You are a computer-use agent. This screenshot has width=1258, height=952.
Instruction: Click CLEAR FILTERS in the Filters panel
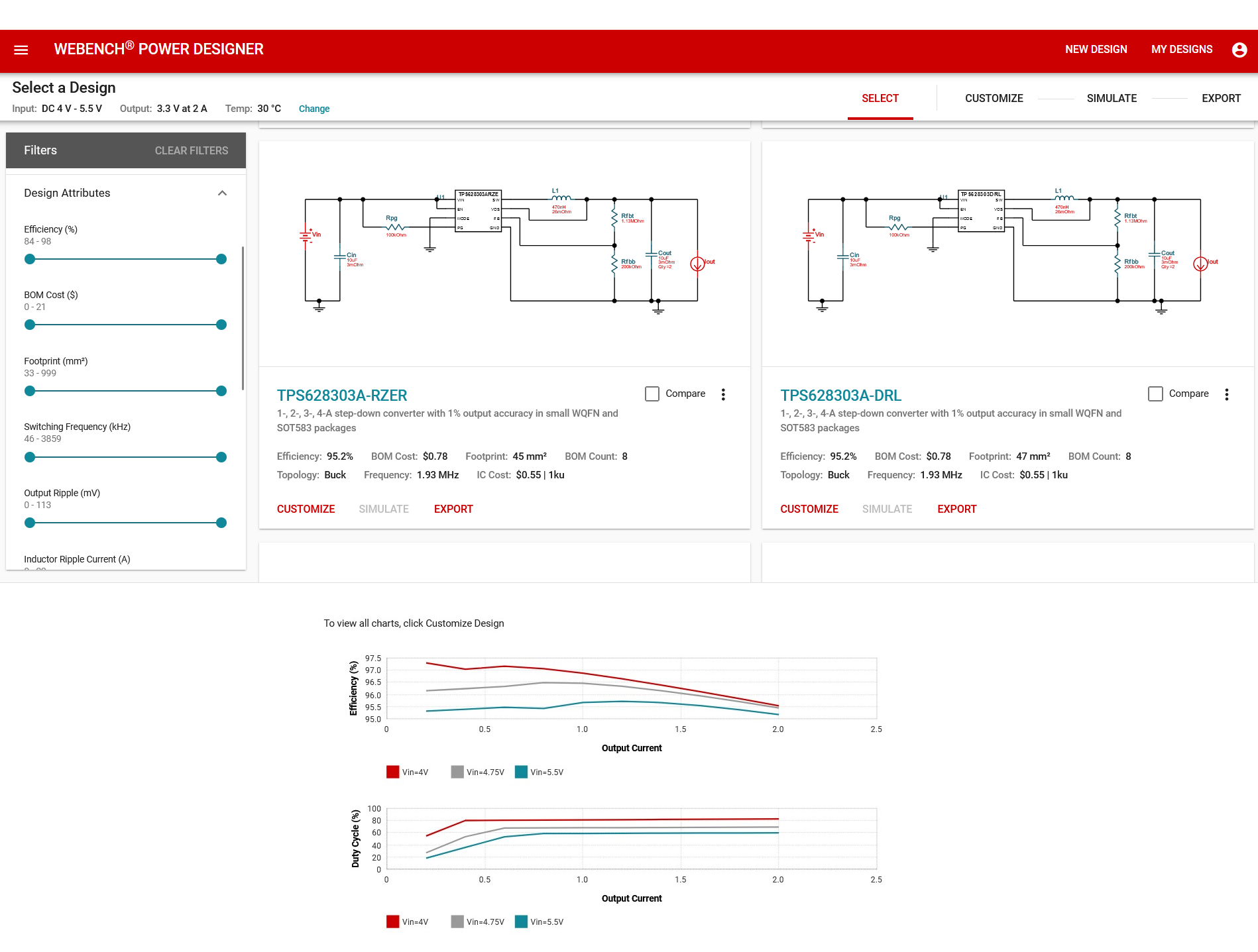191,150
